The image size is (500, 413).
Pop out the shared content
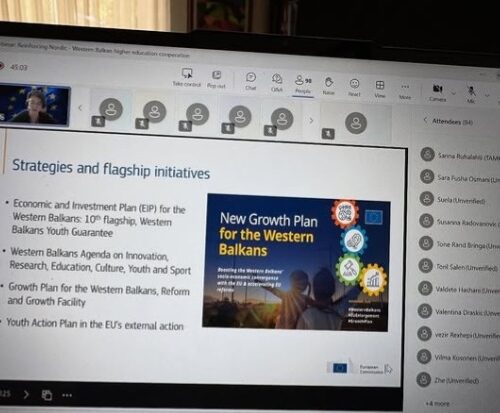point(216,79)
